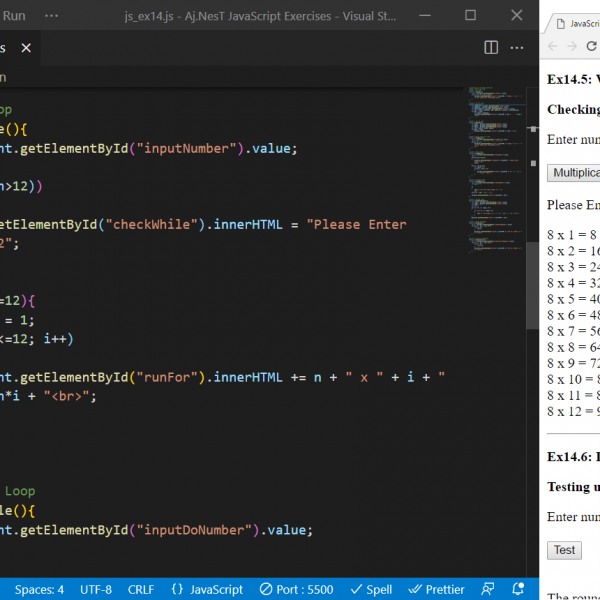The width and height of the screenshot is (600, 600).
Task: Toggle the Spell checker in status bar
Action: click(370, 589)
